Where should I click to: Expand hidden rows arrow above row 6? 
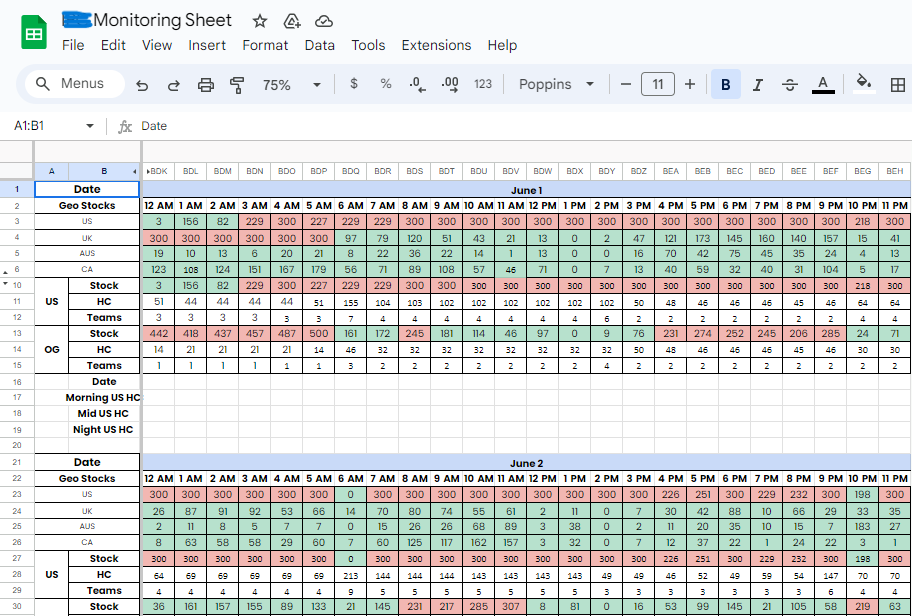click(x=6, y=272)
